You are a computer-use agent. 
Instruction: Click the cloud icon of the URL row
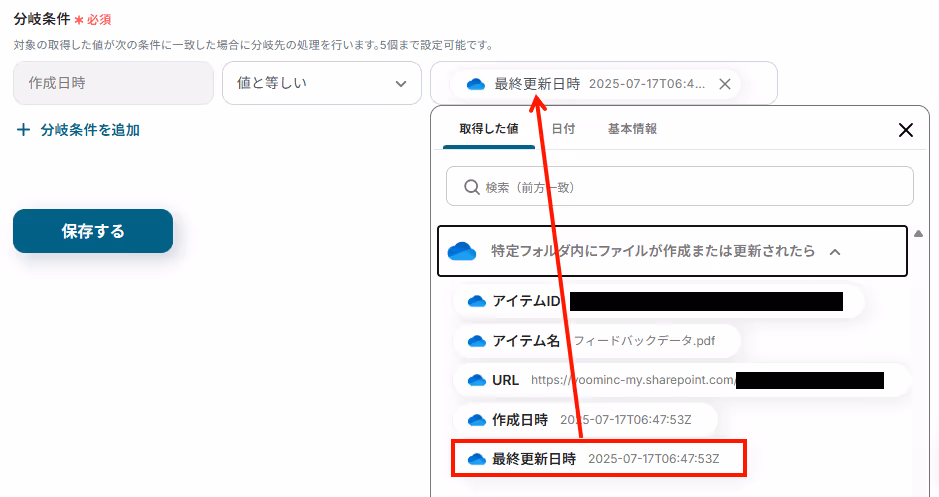pos(477,380)
